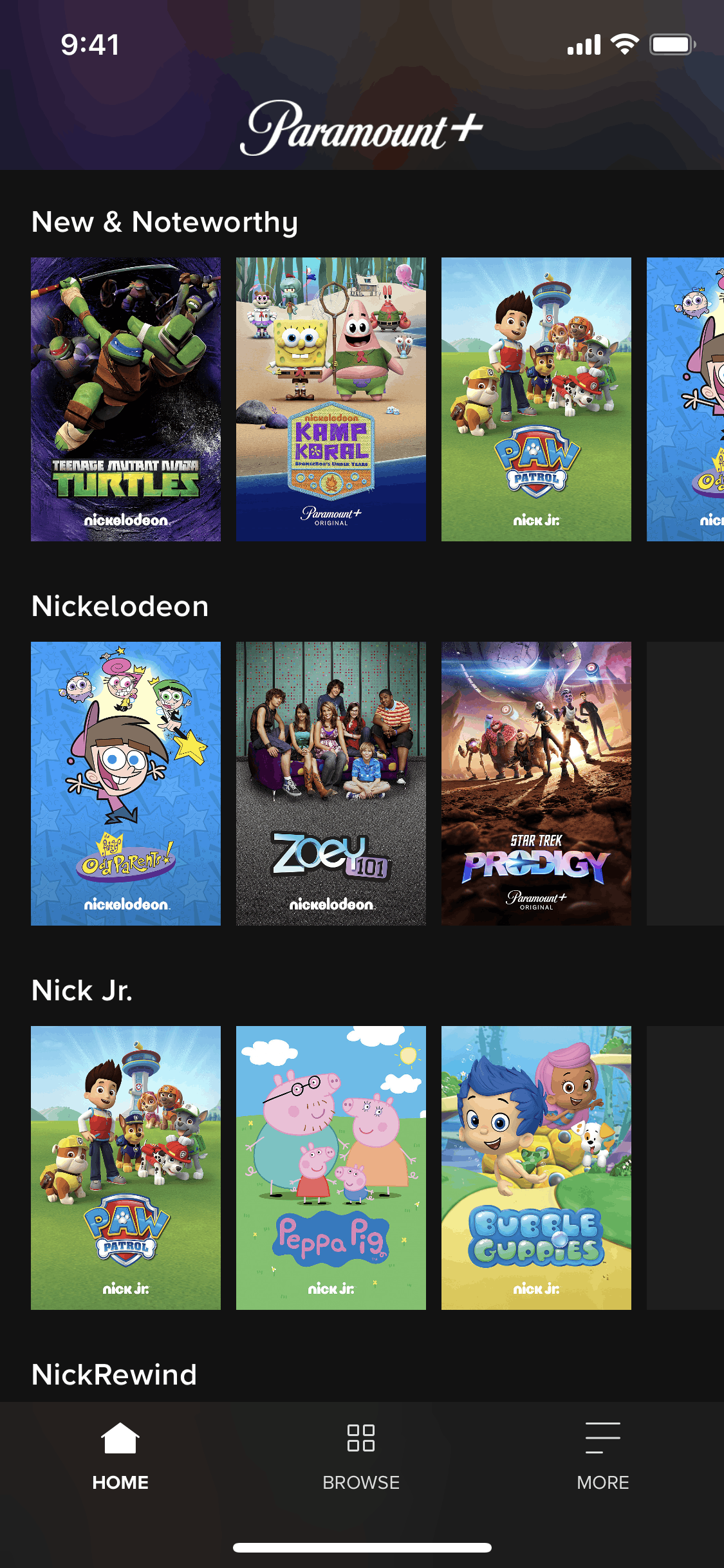
Task: Open PAW Patrol in New & Noteworthy
Action: point(536,399)
